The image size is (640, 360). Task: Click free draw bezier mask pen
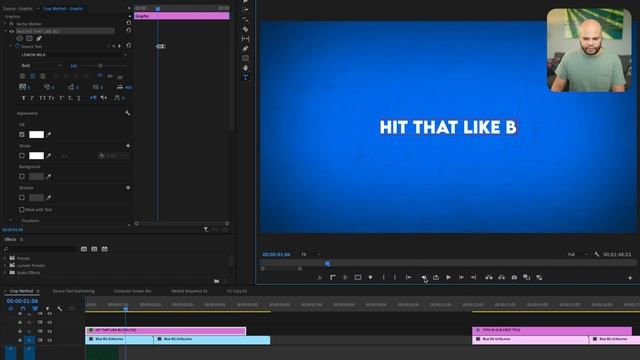[39, 38]
